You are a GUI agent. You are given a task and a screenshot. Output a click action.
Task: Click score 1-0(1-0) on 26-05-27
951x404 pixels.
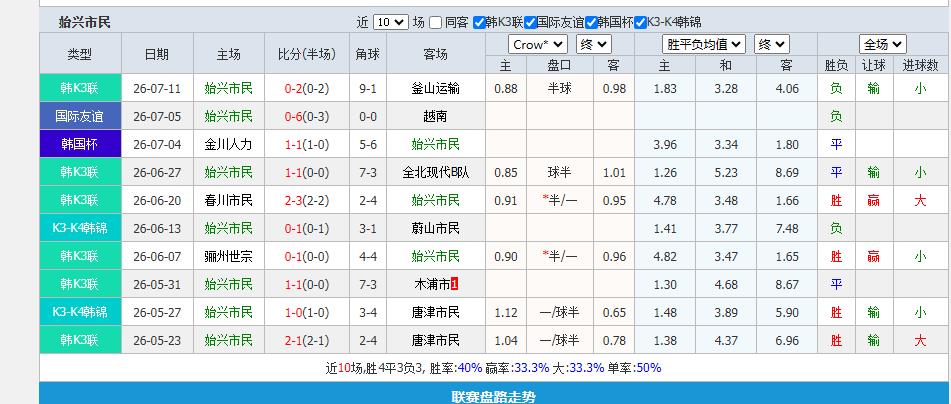click(x=306, y=312)
